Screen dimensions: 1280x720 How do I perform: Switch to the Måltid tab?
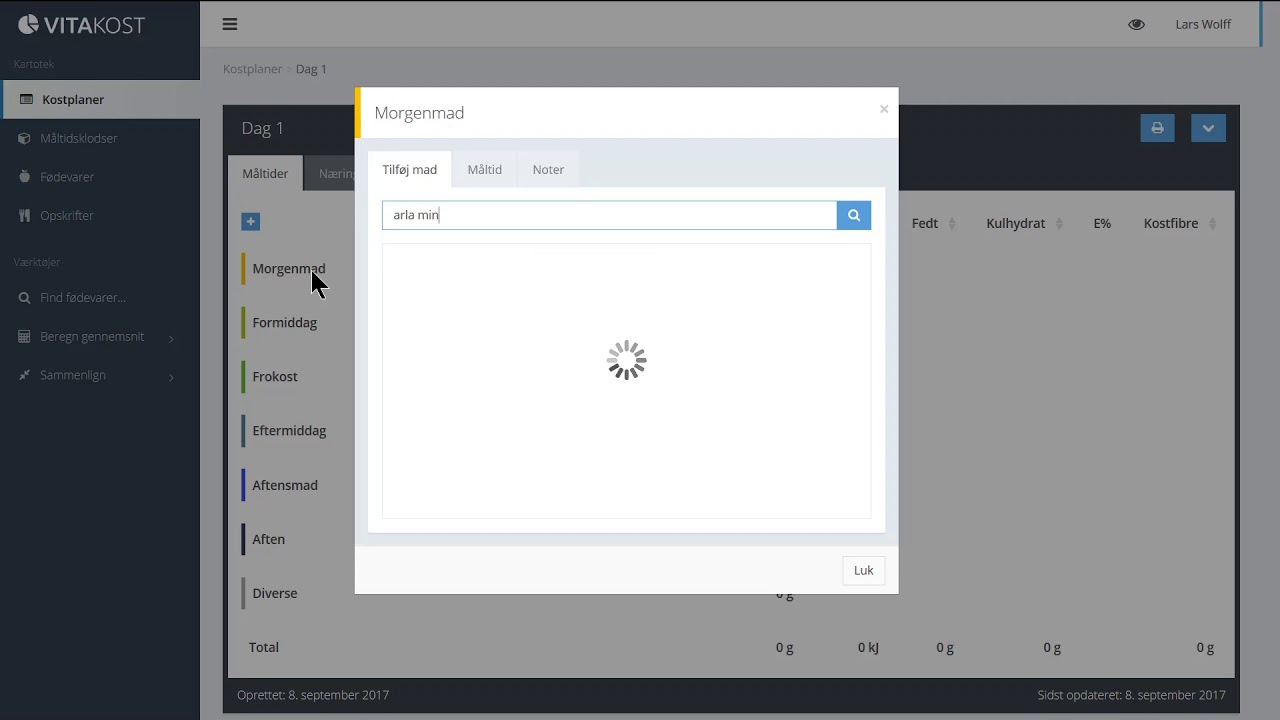point(484,170)
